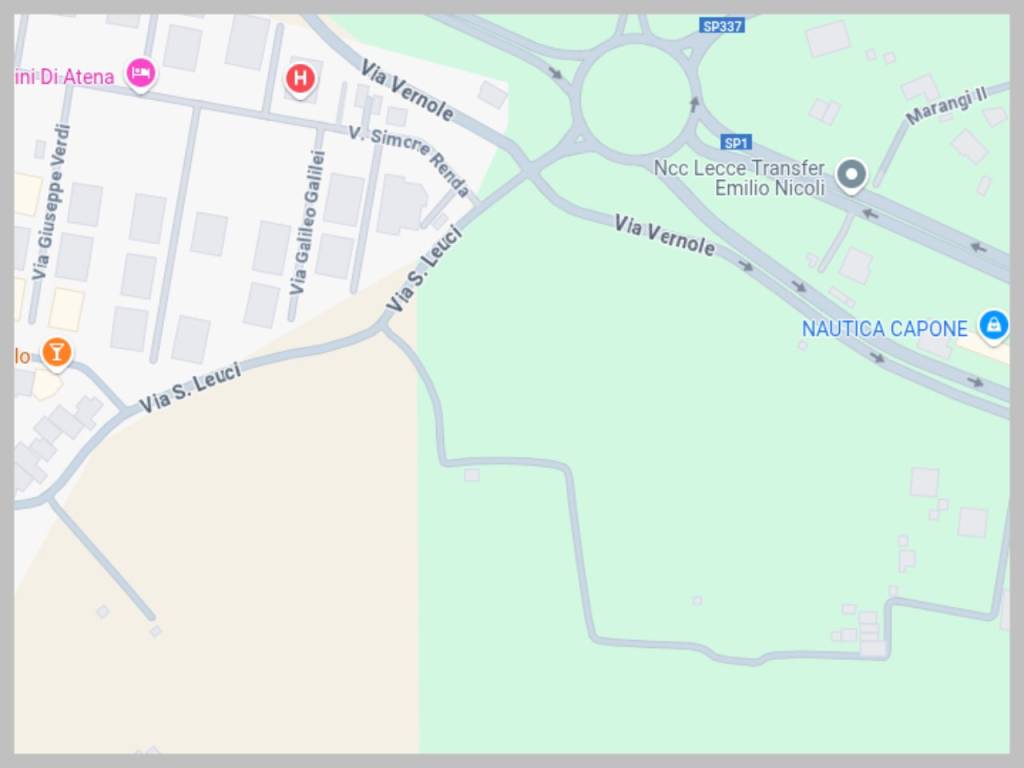Click Via Vernole label below the roundabout
1024x768 pixels.
pos(665,235)
